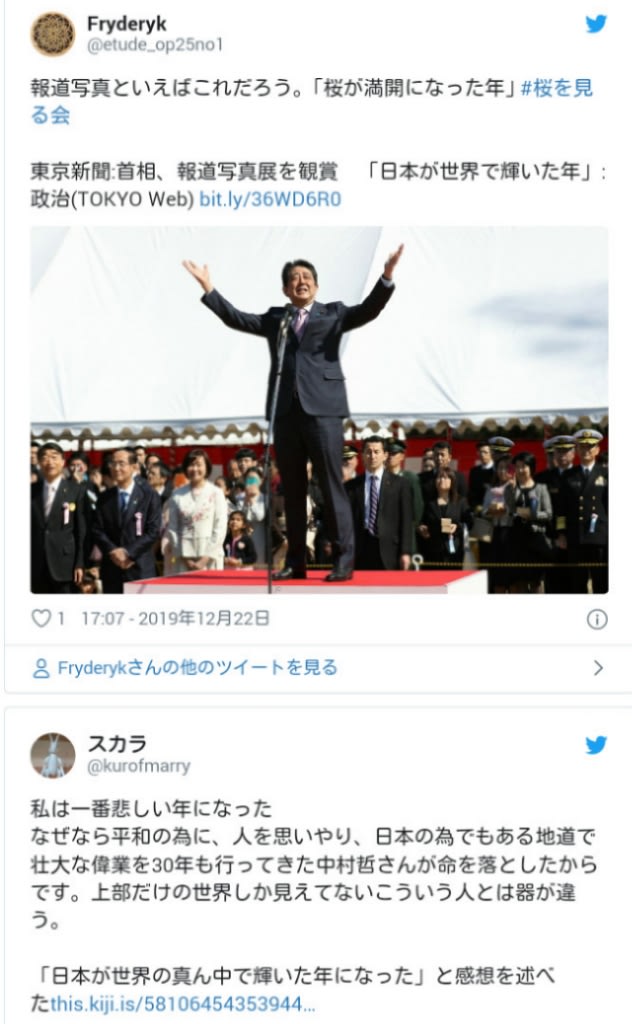Click the スカラ display name
Screen dimensions: 632x1024
tap(117, 744)
